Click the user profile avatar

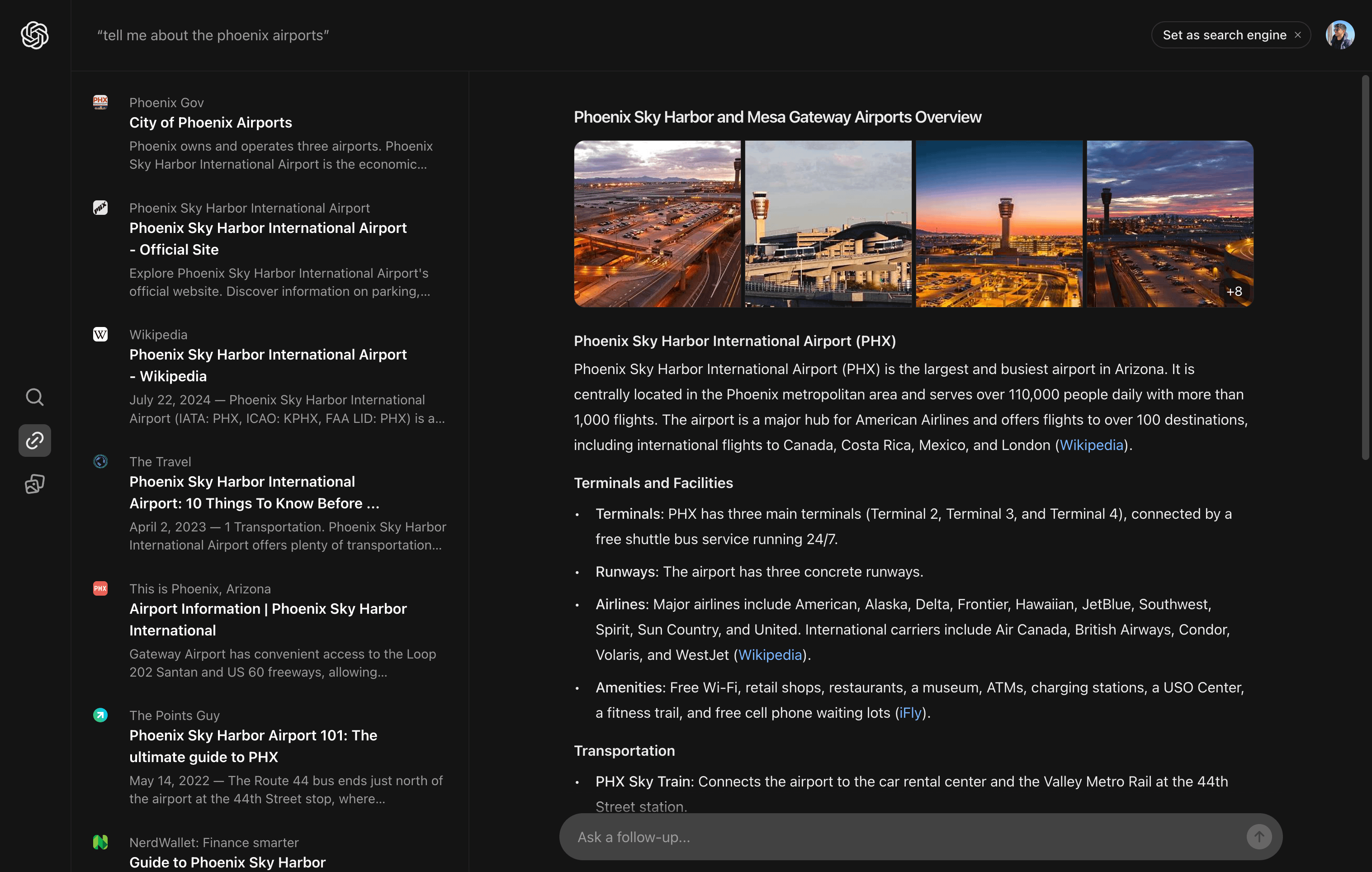[1339, 35]
